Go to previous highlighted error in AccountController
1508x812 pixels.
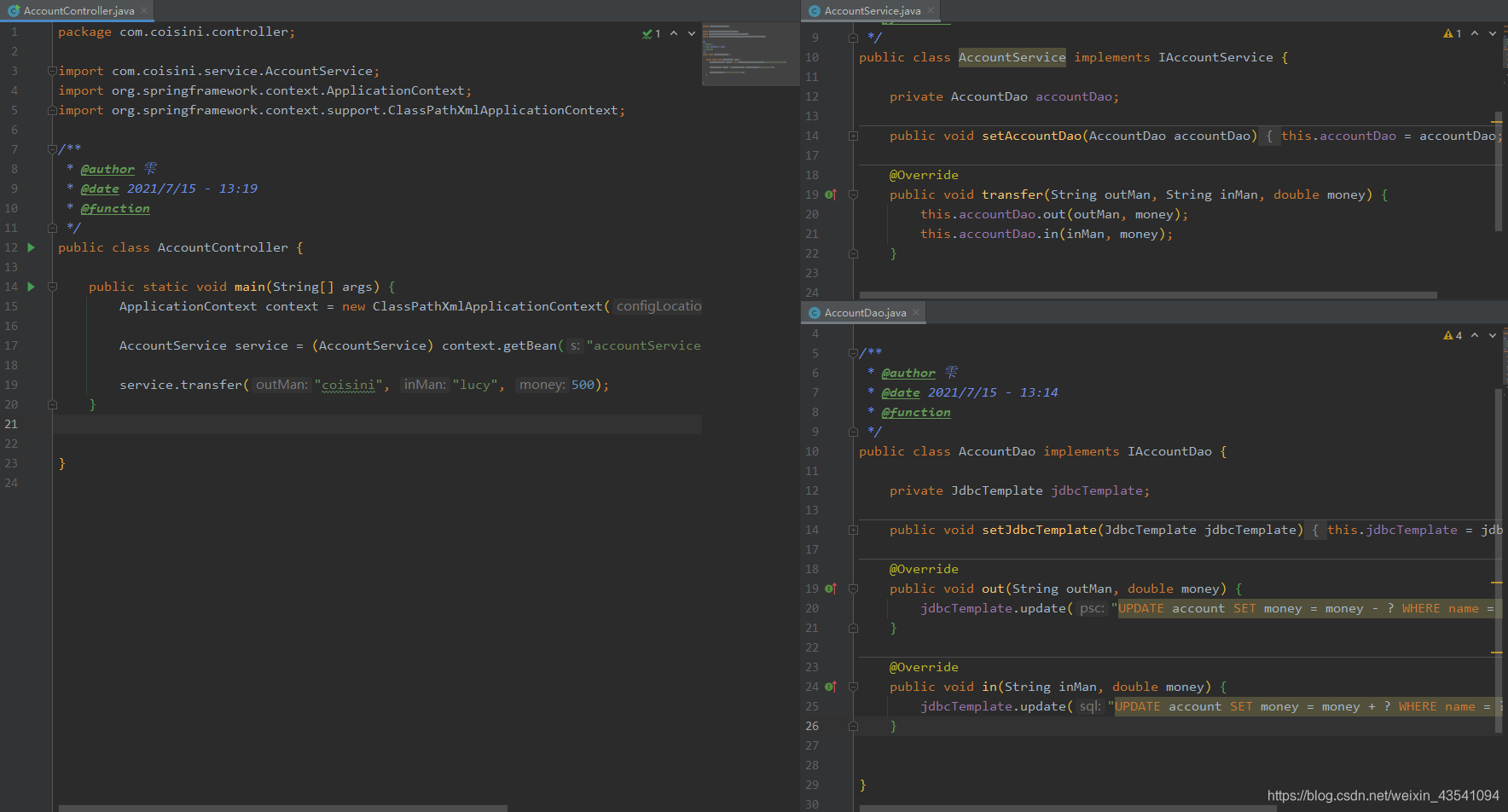coord(674,33)
